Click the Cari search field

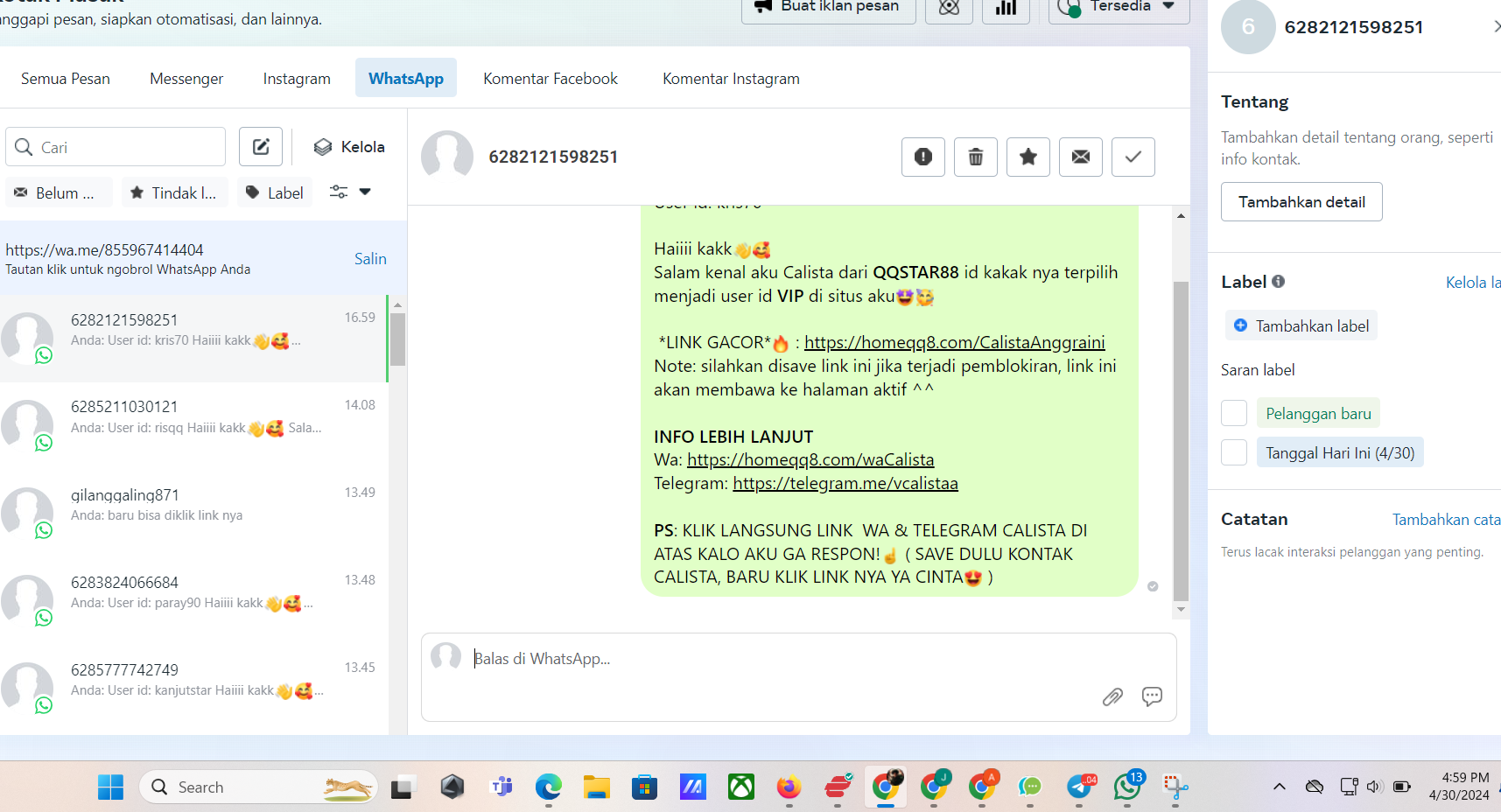pyautogui.click(x=116, y=146)
